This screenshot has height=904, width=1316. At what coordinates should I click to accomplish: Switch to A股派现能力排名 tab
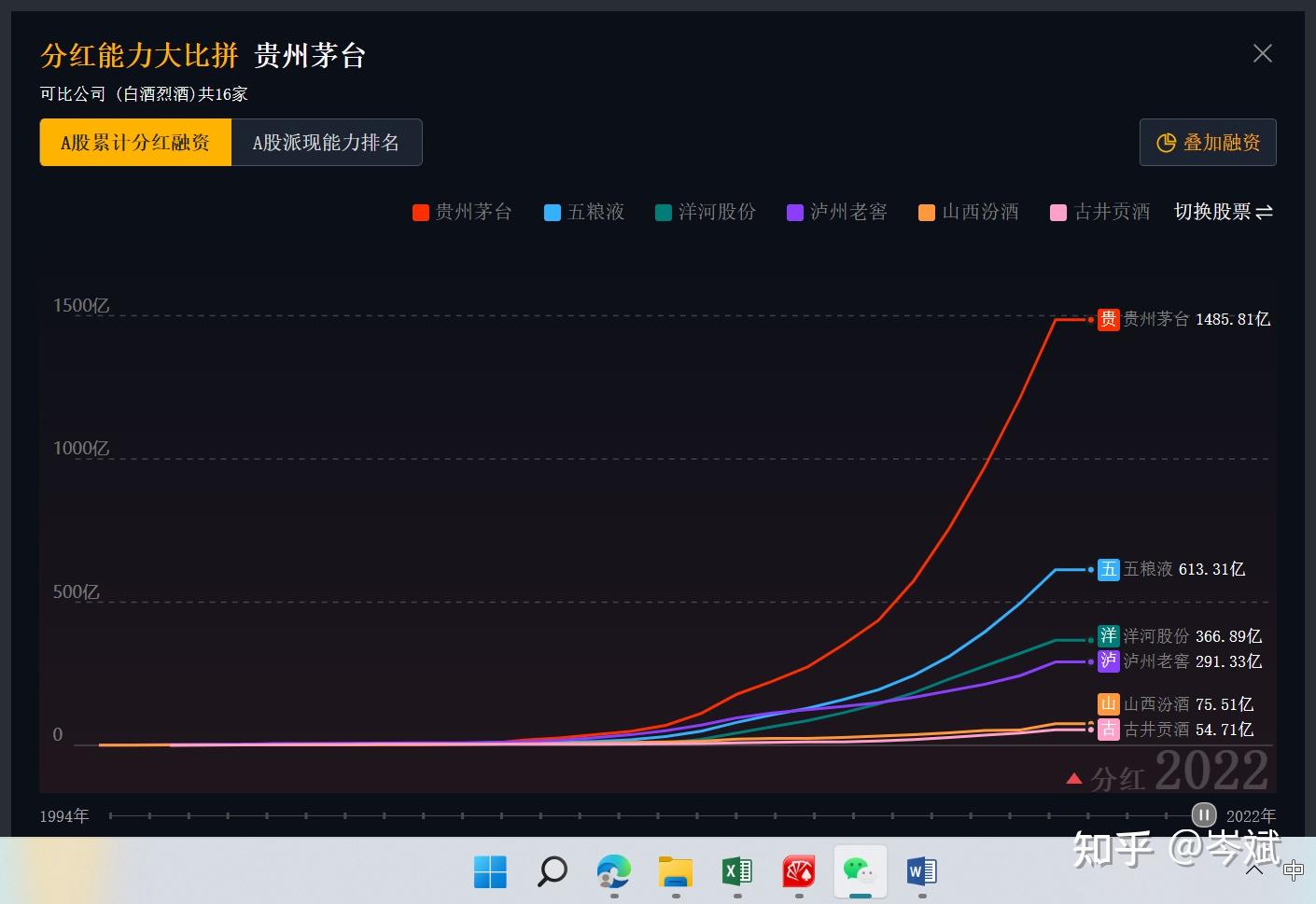pyautogui.click(x=327, y=143)
